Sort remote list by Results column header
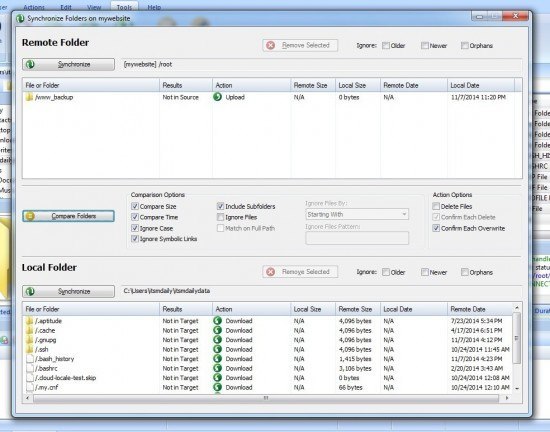The image size is (550, 432). [186, 85]
